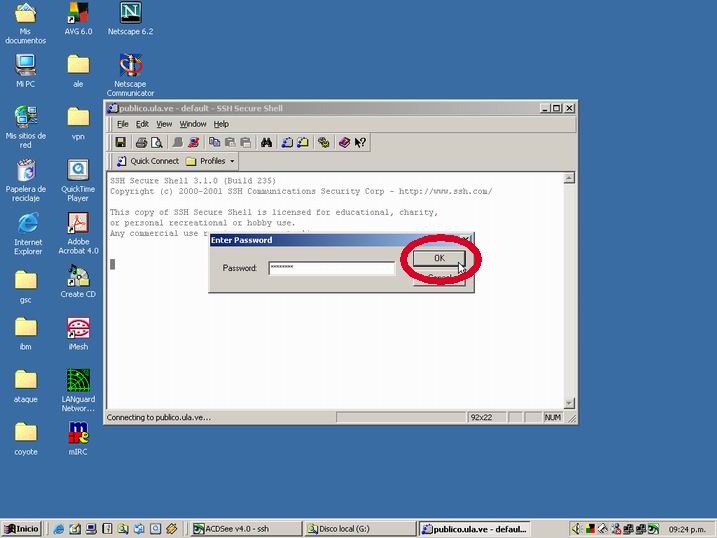This screenshot has width=717, height=538.
Task: Open the Inicio start button
Action: point(21,529)
